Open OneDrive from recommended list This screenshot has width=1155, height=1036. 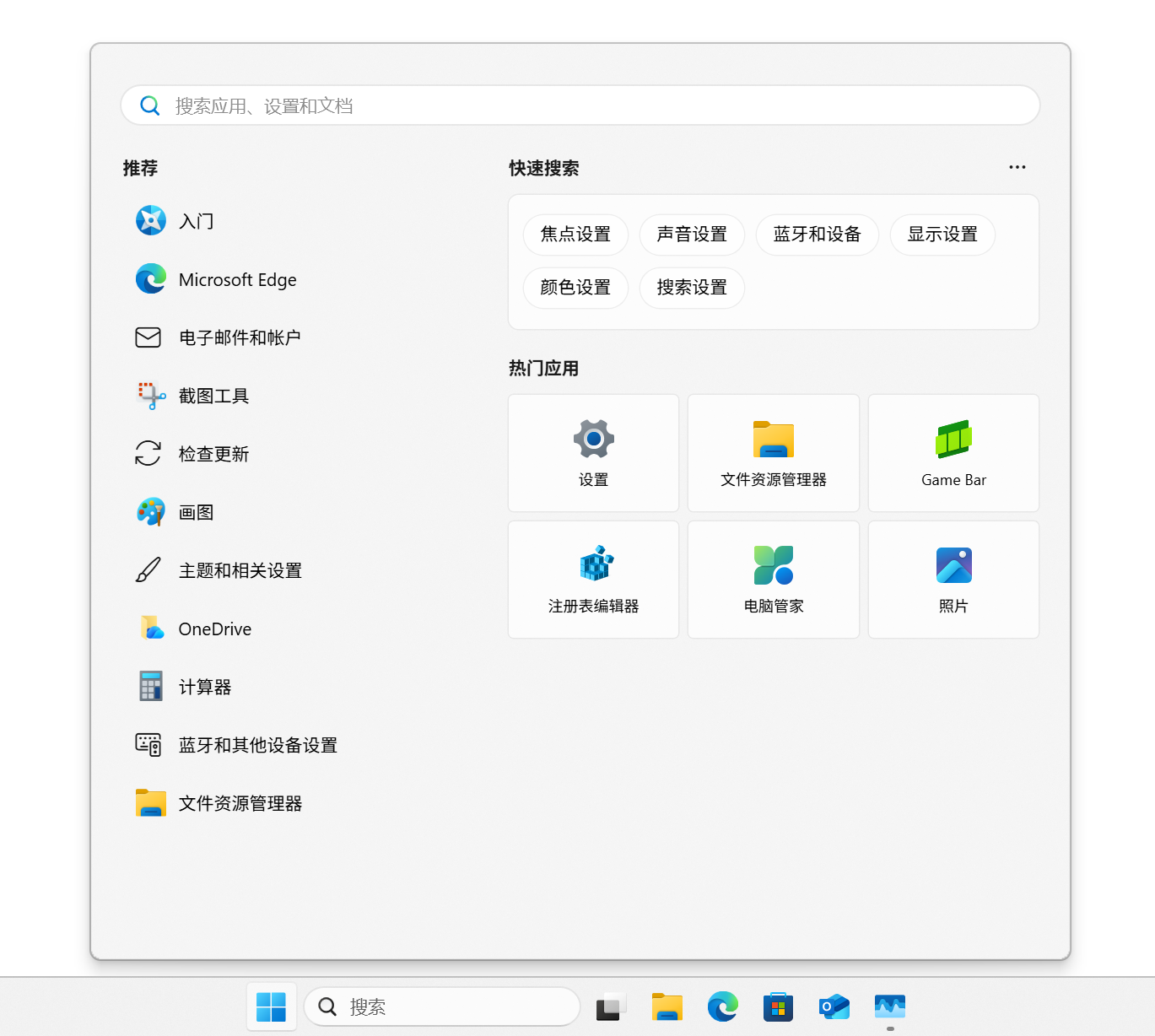[x=214, y=629]
